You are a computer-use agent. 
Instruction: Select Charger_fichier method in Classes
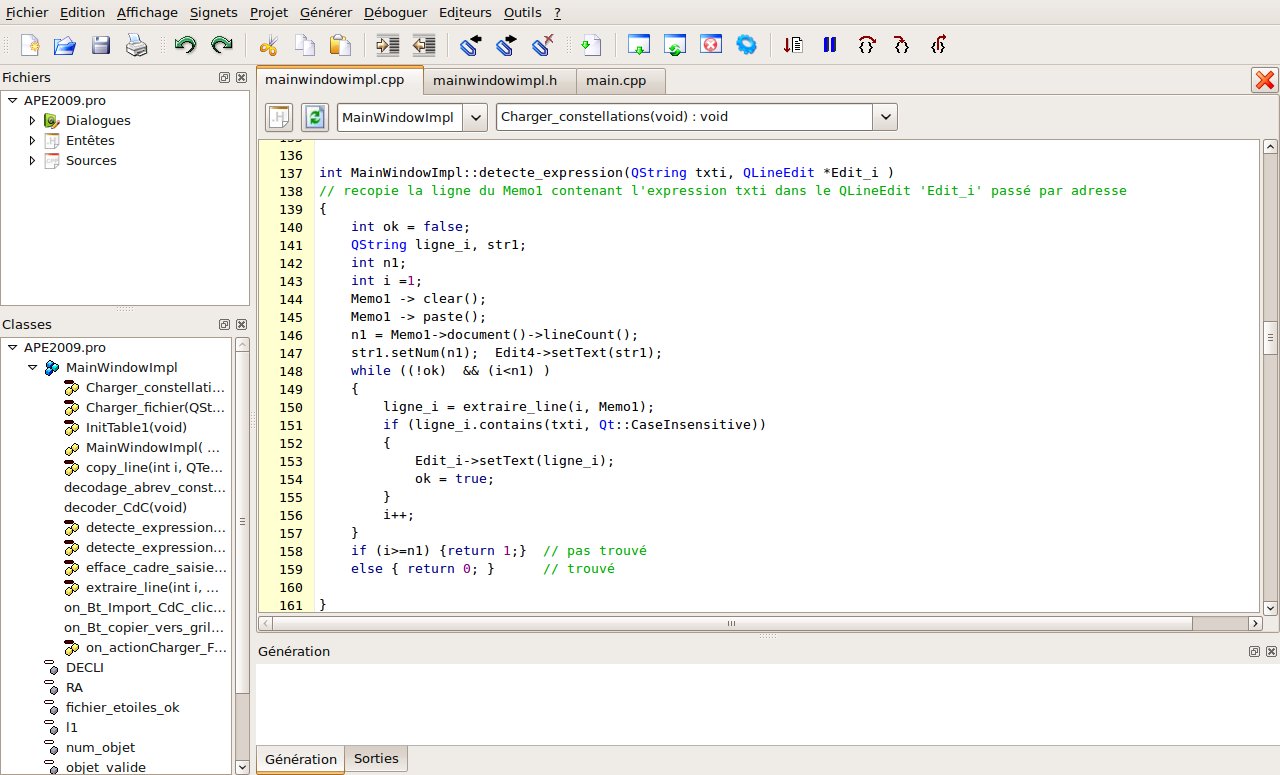tap(155, 407)
